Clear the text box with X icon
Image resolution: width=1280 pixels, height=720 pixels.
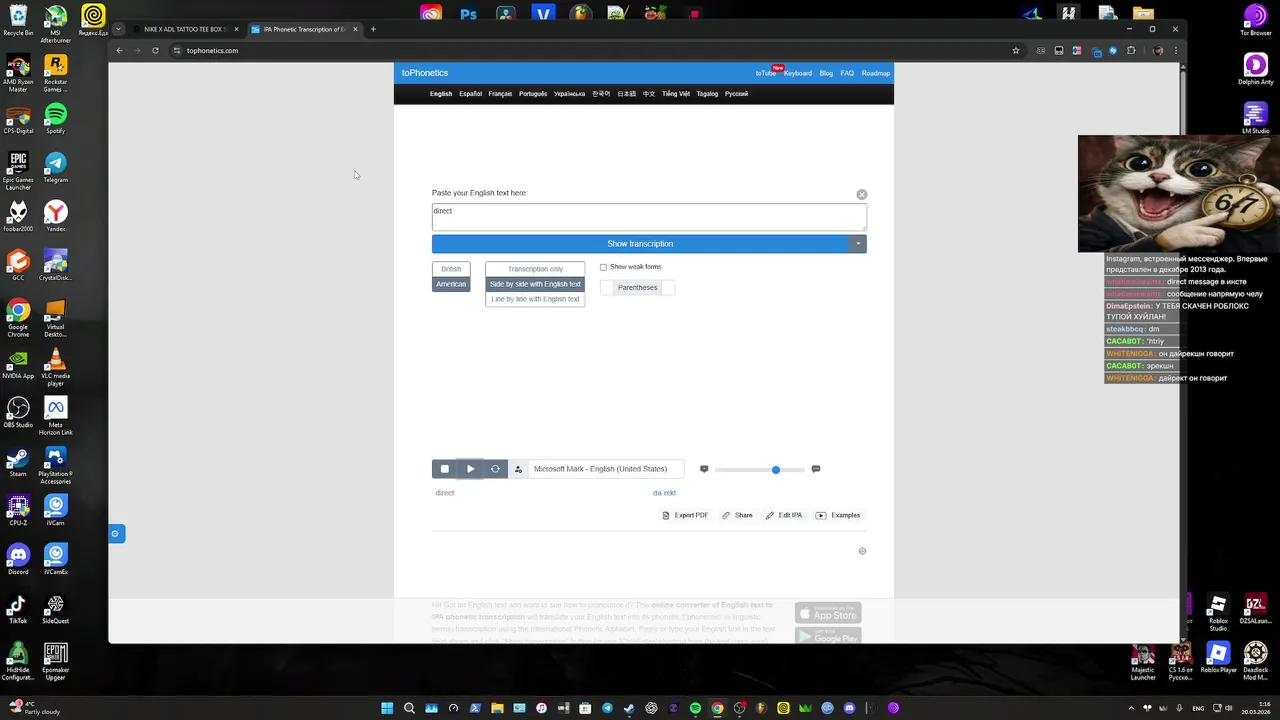(x=862, y=194)
